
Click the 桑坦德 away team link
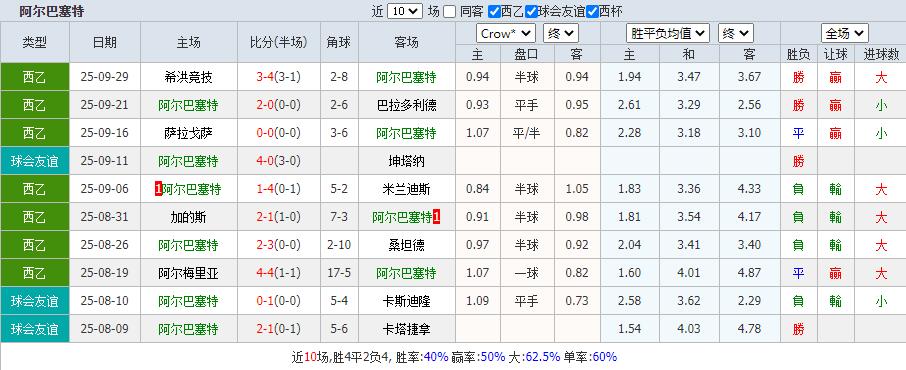[406, 245]
